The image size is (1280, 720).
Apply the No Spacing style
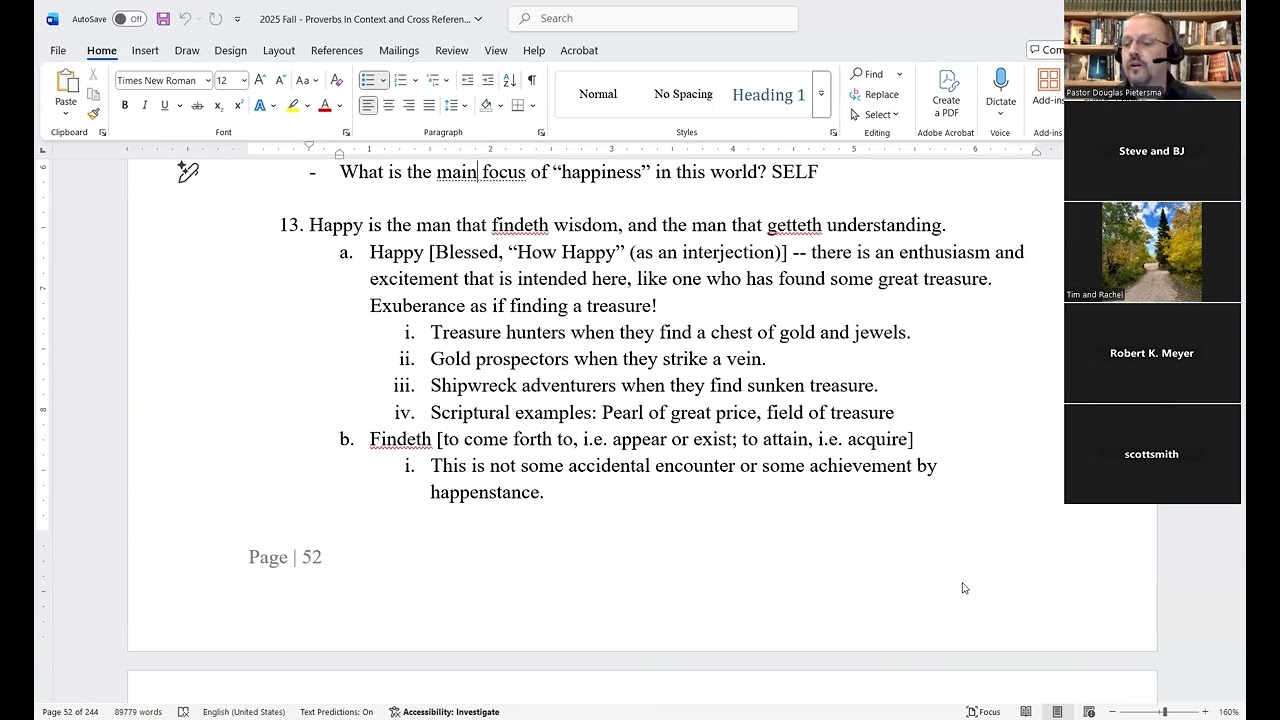[x=683, y=94]
